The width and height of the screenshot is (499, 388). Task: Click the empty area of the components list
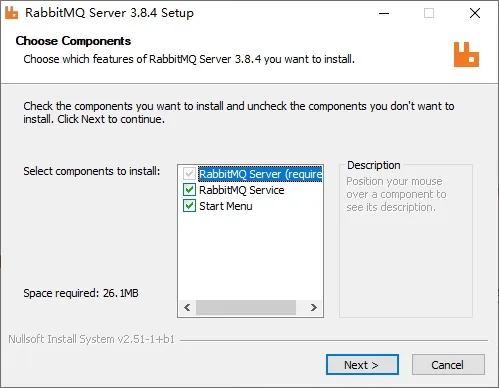click(250, 257)
